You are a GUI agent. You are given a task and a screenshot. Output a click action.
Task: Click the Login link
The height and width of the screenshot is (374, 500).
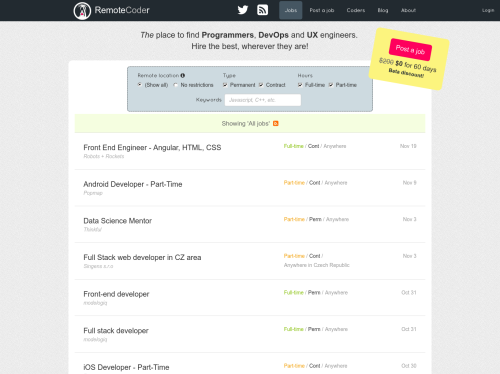(488, 10)
